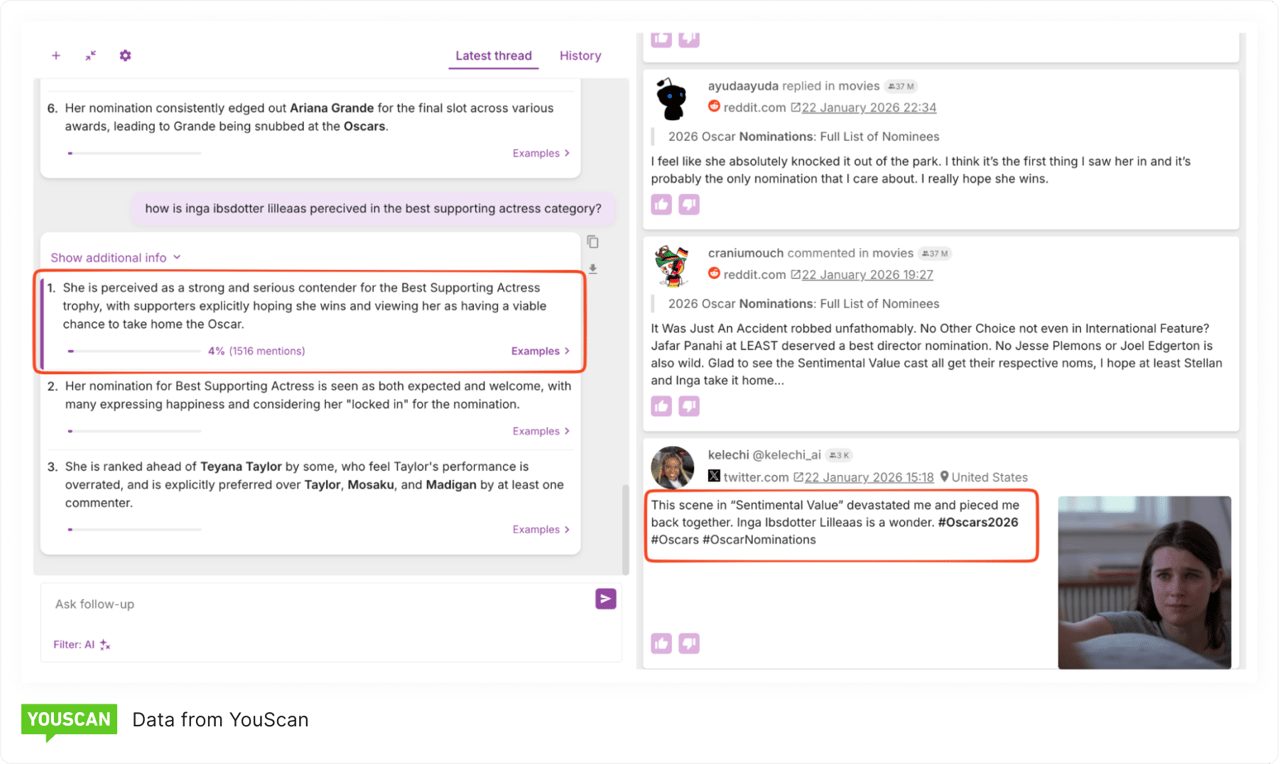
Task: Click the collapse arrows icon
Action: (x=90, y=56)
